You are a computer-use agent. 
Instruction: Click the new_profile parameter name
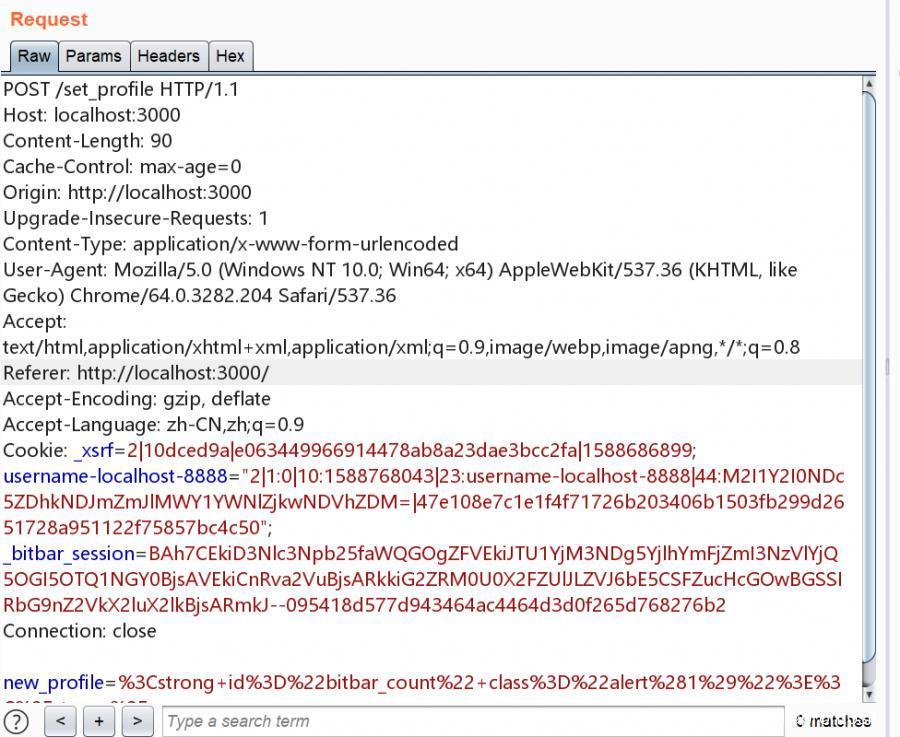click(x=53, y=683)
